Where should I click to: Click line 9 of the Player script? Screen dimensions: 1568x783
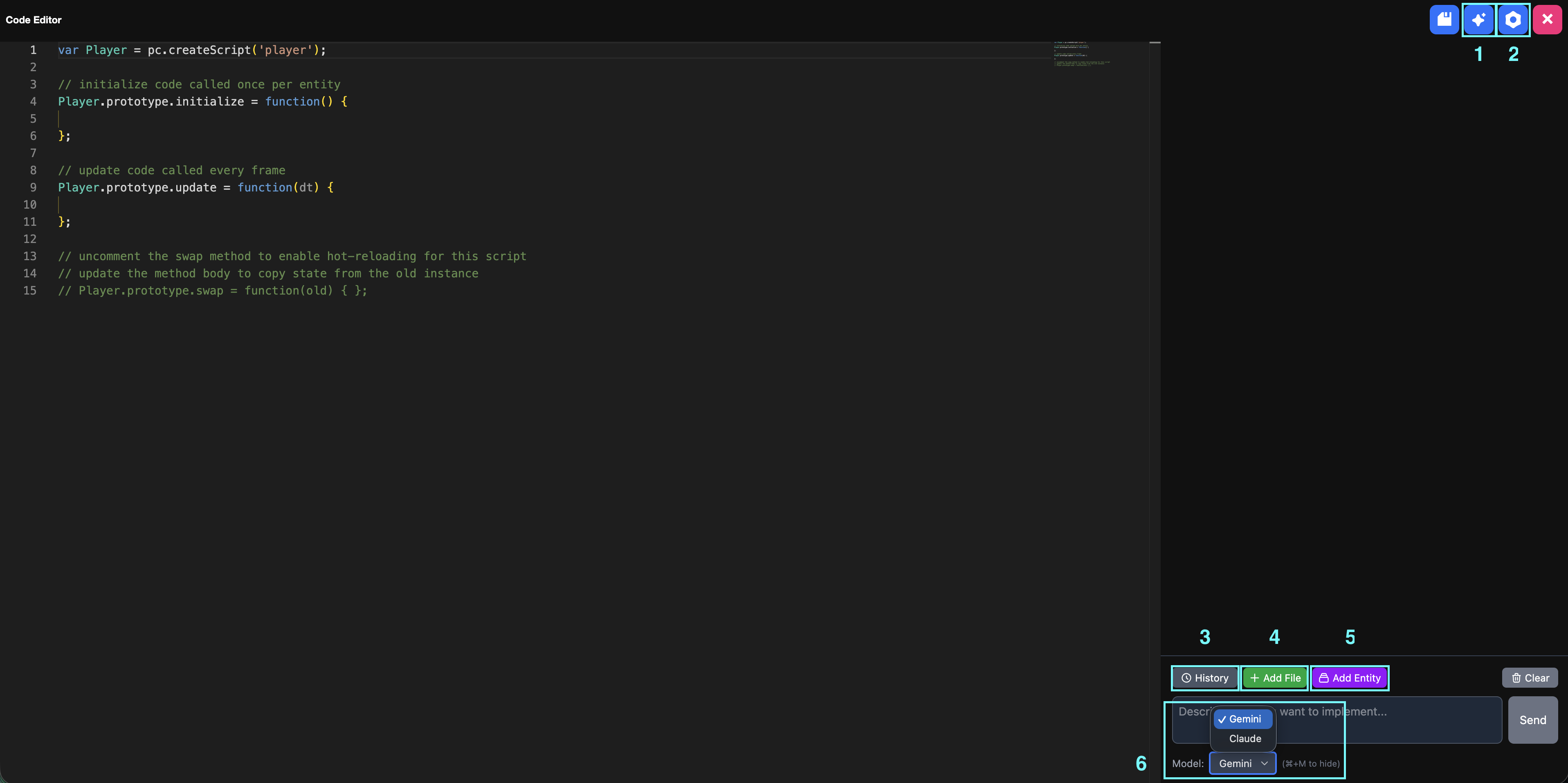click(195, 187)
